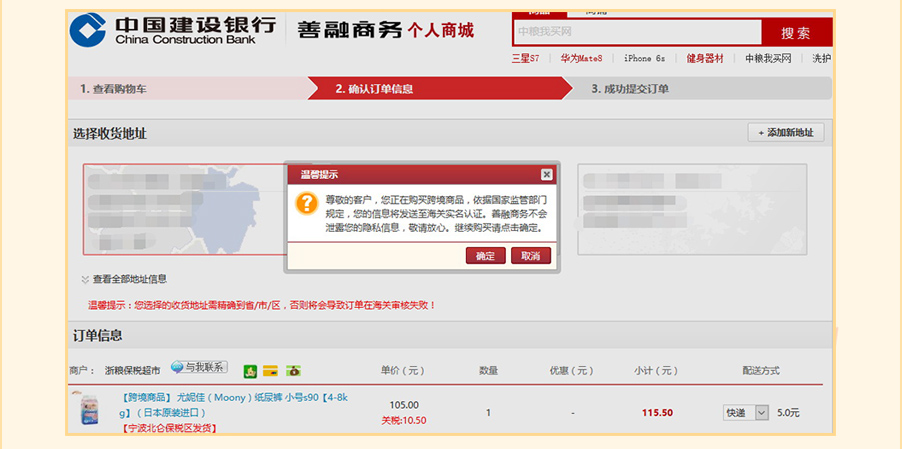The image size is (902, 449).
Task: Select the blurred address card on the right
Action: click(692, 209)
